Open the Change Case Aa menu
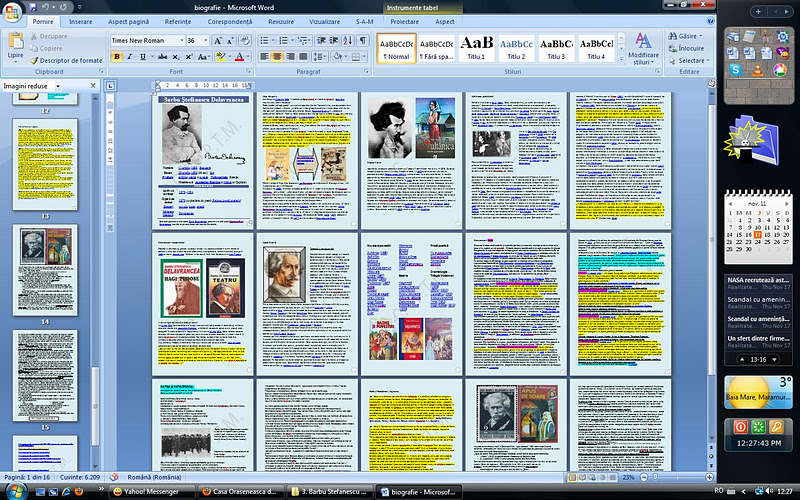Viewport: 800px width, 500px height. [203, 57]
